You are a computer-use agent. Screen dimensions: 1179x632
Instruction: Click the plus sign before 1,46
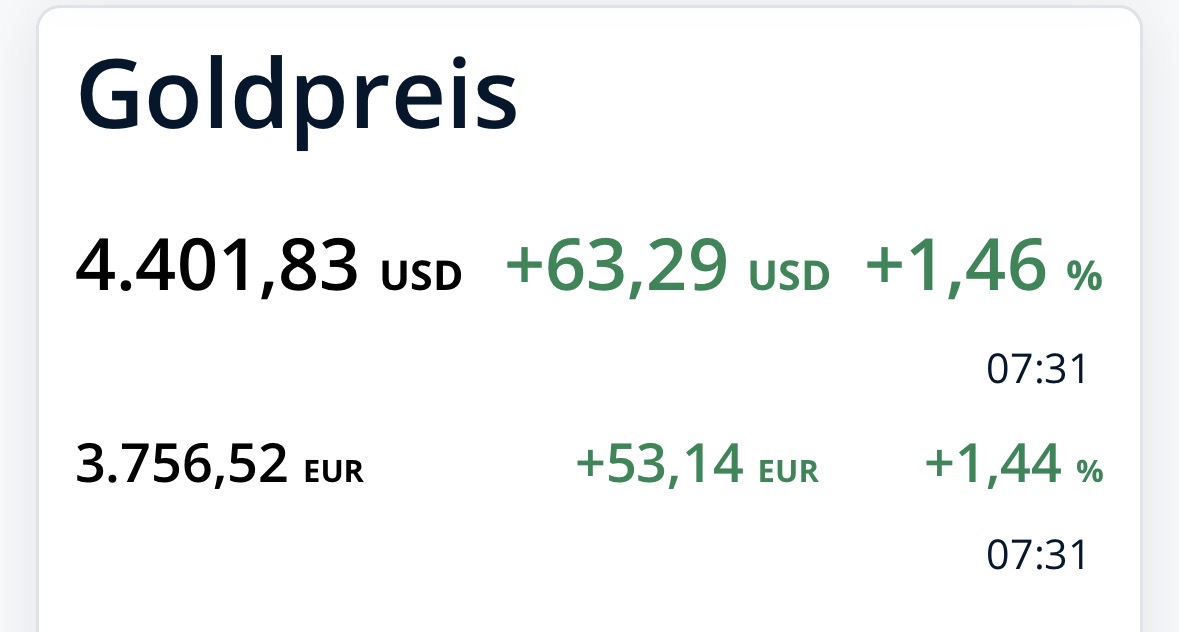click(x=884, y=268)
